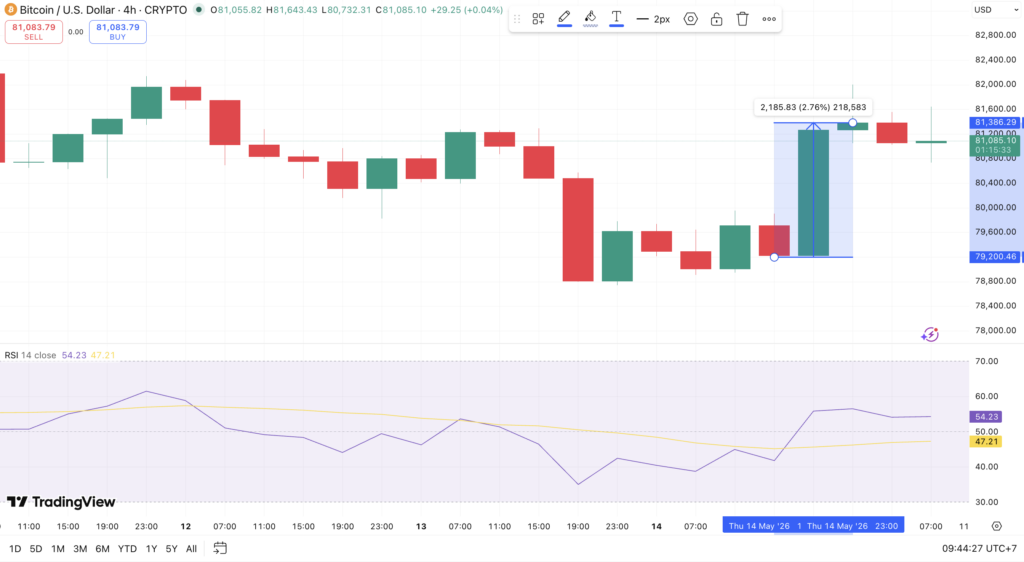Click the 82,800.00 price scale label

[995, 35]
